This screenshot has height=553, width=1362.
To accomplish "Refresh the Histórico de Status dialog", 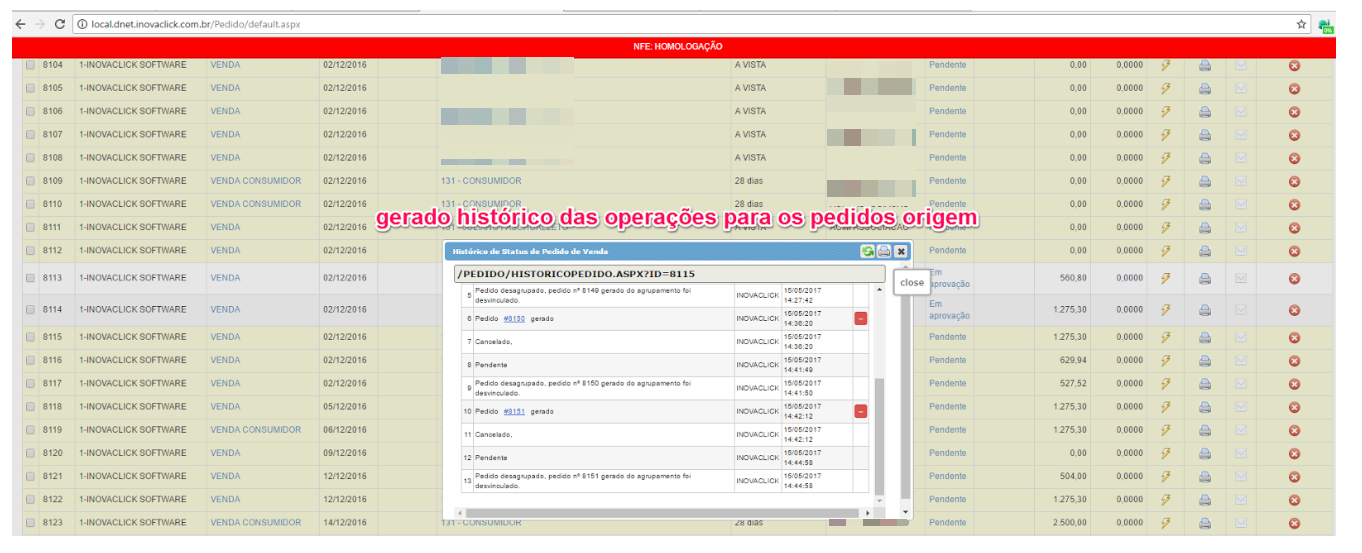I will click(x=867, y=252).
